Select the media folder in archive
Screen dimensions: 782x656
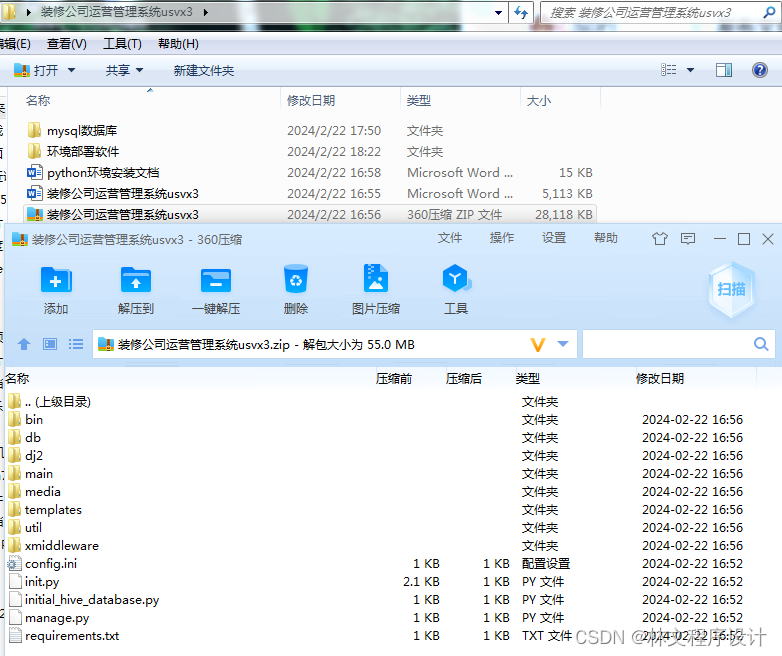coord(35,491)
